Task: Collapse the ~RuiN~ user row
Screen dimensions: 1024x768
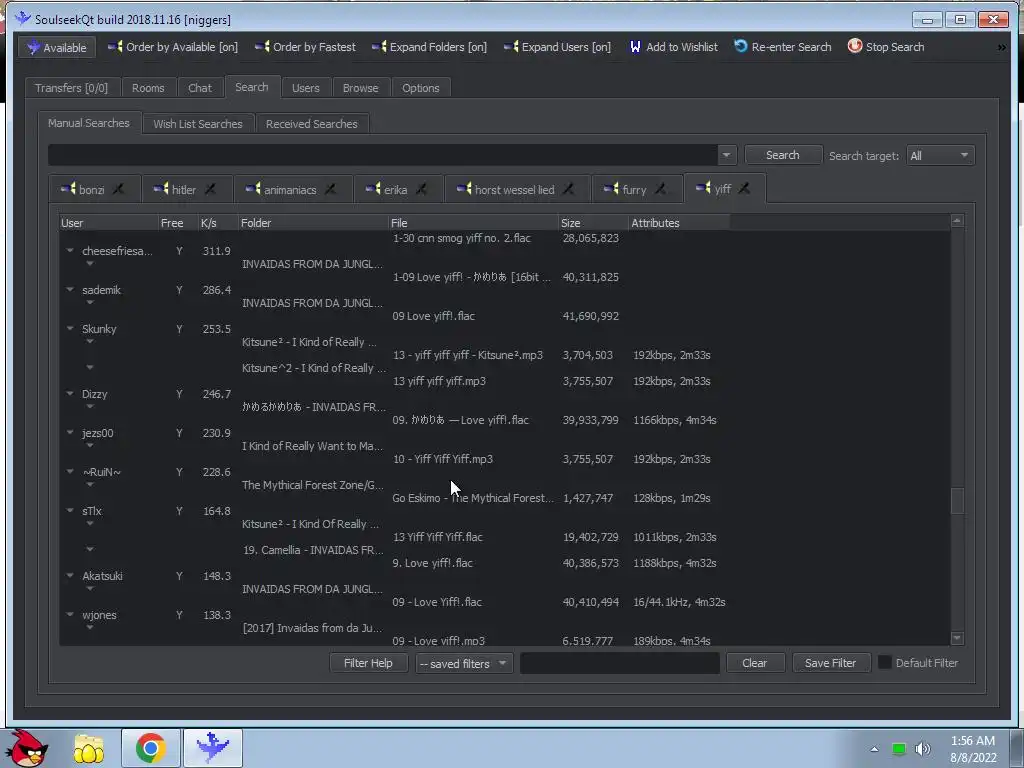Action: 70,472
